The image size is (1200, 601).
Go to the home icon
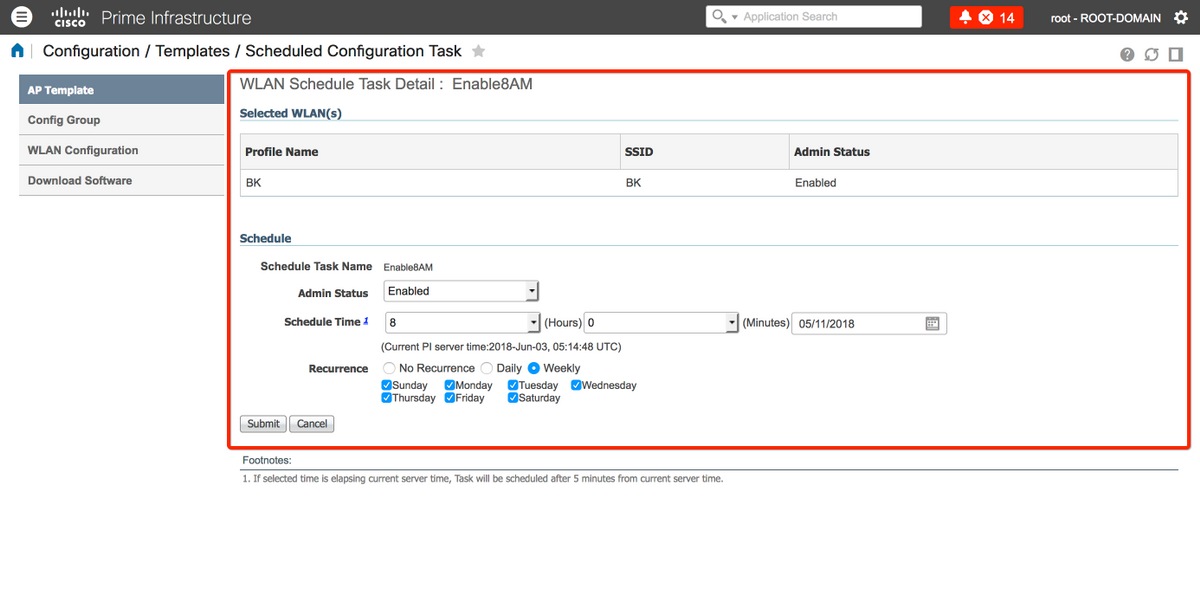[x=18, y=51]
